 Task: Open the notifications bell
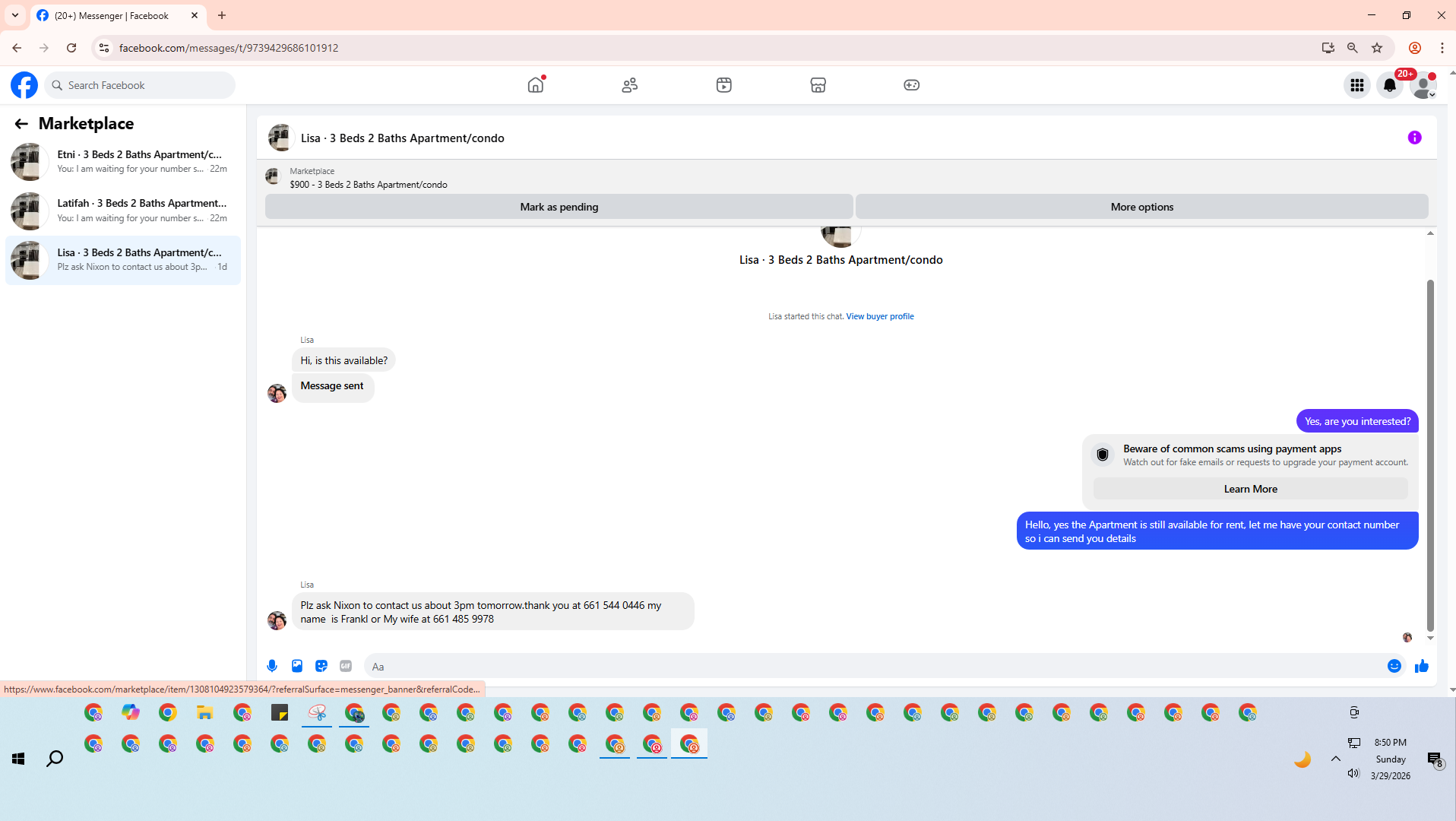click(1390, 85)
